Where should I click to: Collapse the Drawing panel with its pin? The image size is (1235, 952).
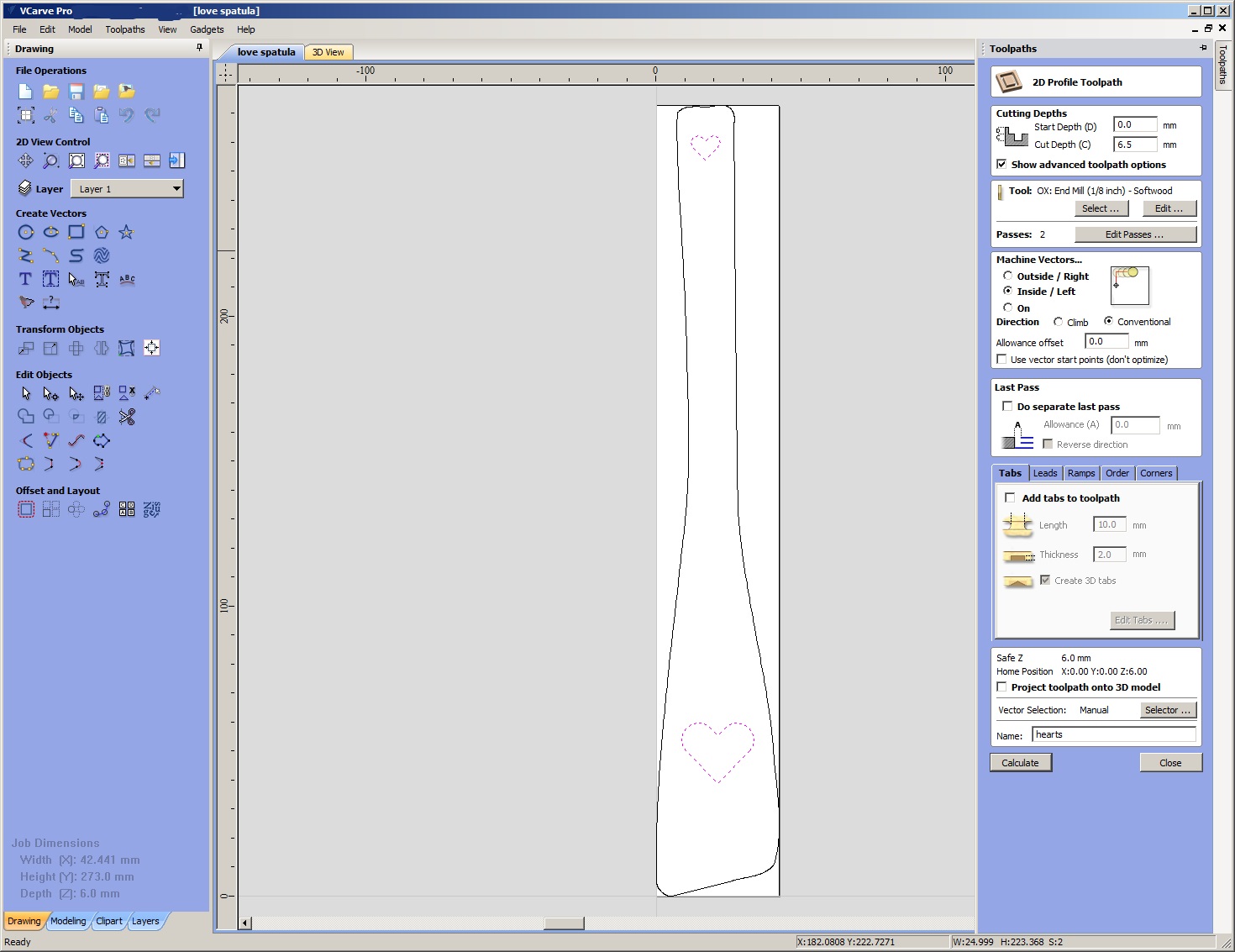198,47
